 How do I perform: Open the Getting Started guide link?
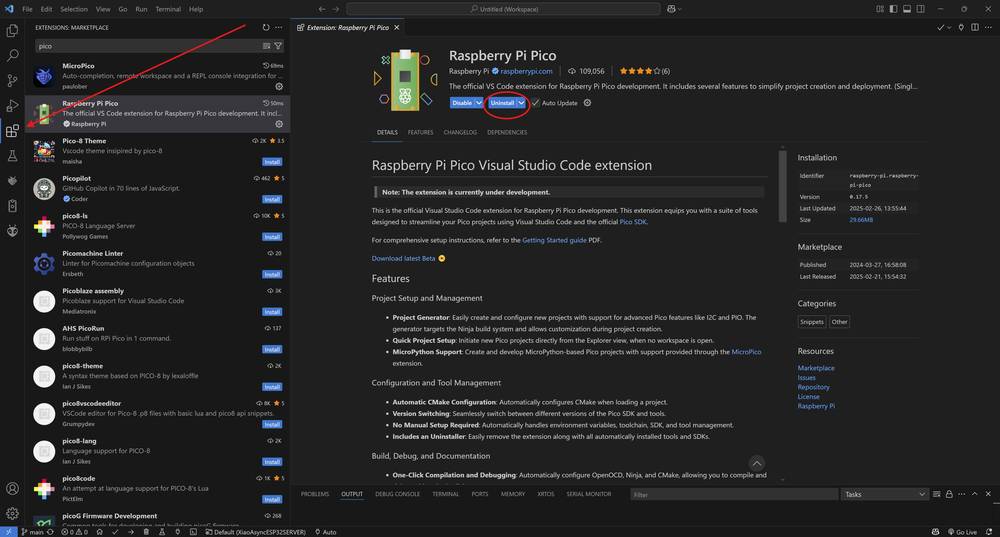click(x=554, y=240)
